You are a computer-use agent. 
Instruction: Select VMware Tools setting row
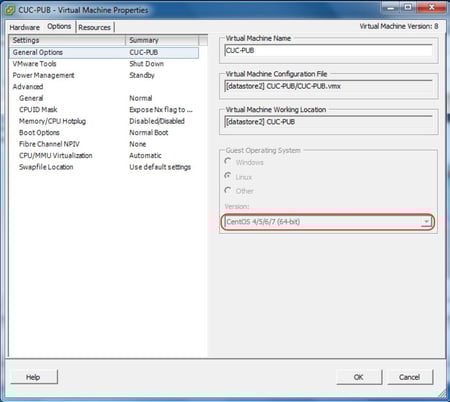tap(104, 64)
